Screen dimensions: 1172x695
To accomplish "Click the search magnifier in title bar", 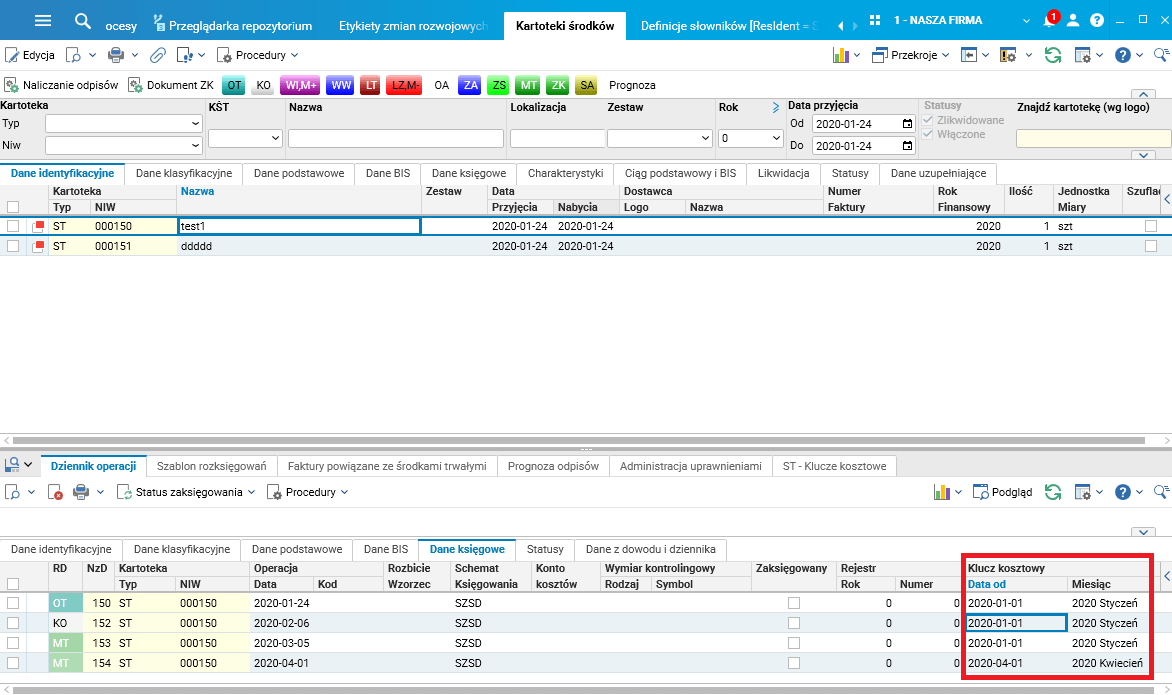I will pyautogui.click(x=83, y=21).
